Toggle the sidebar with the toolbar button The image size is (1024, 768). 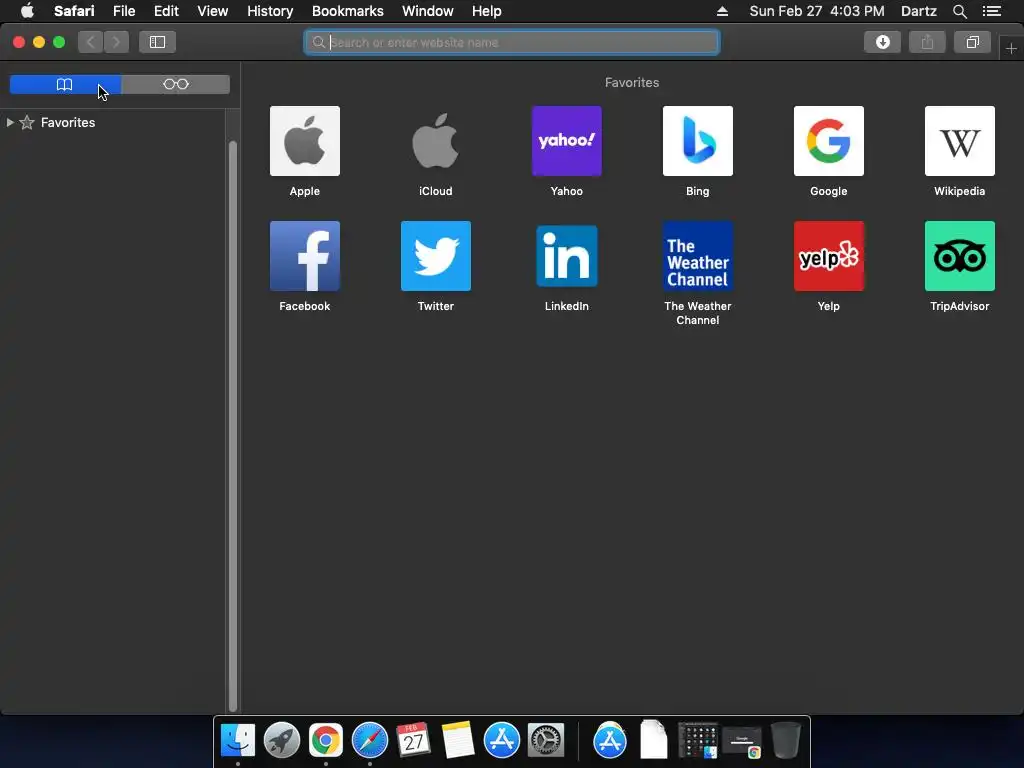pos(157,42)
